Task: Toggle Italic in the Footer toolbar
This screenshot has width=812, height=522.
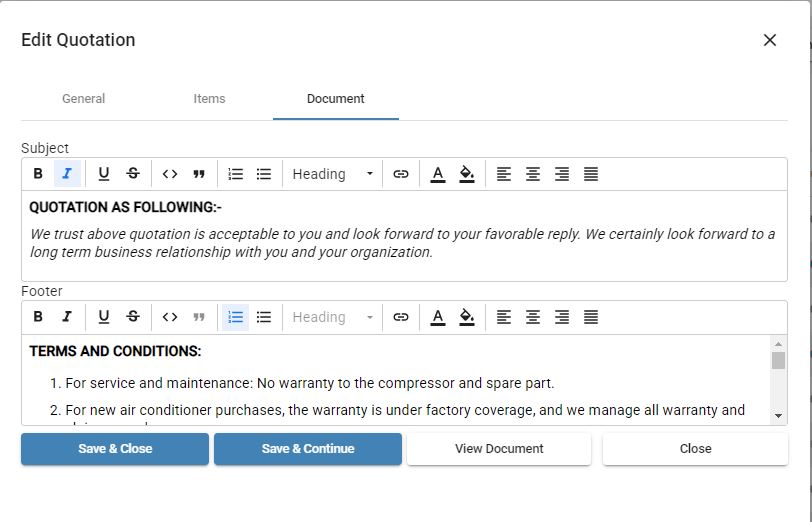Action: click(x=67, y=317)
